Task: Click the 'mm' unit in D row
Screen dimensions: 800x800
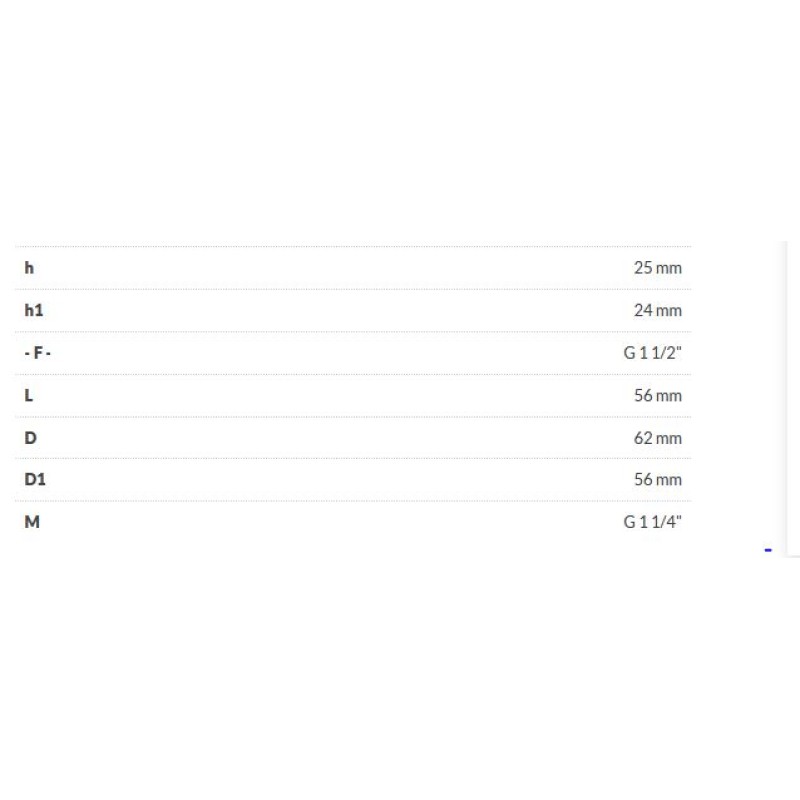Action: pos(669,437)
